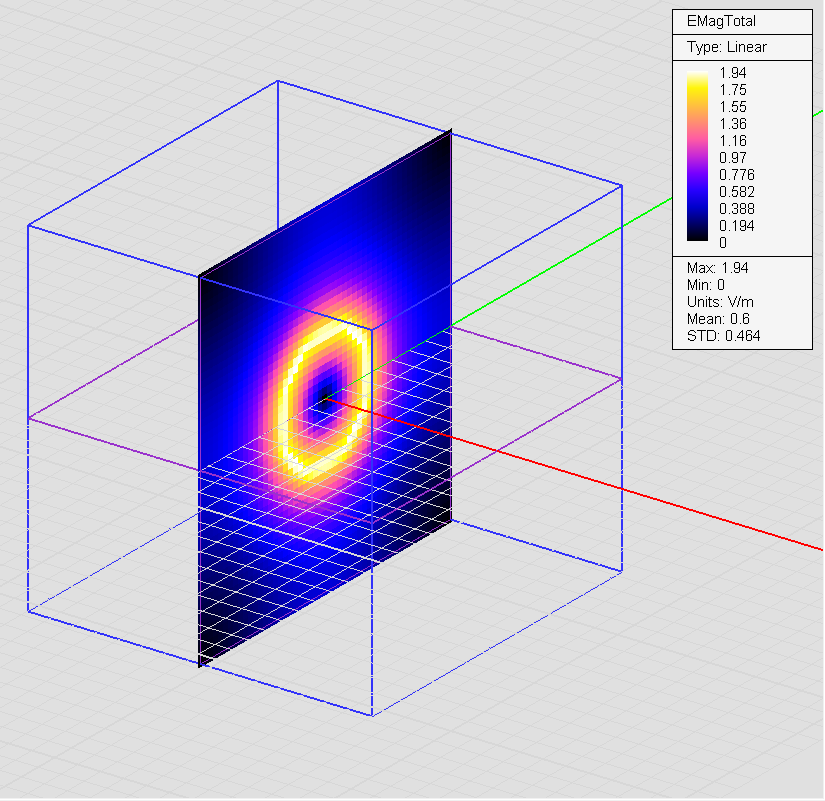The width and height of the screenshot is (825, 801).
Task: Pick the yellow high-intensity ring
Action: tap(290, 400)
